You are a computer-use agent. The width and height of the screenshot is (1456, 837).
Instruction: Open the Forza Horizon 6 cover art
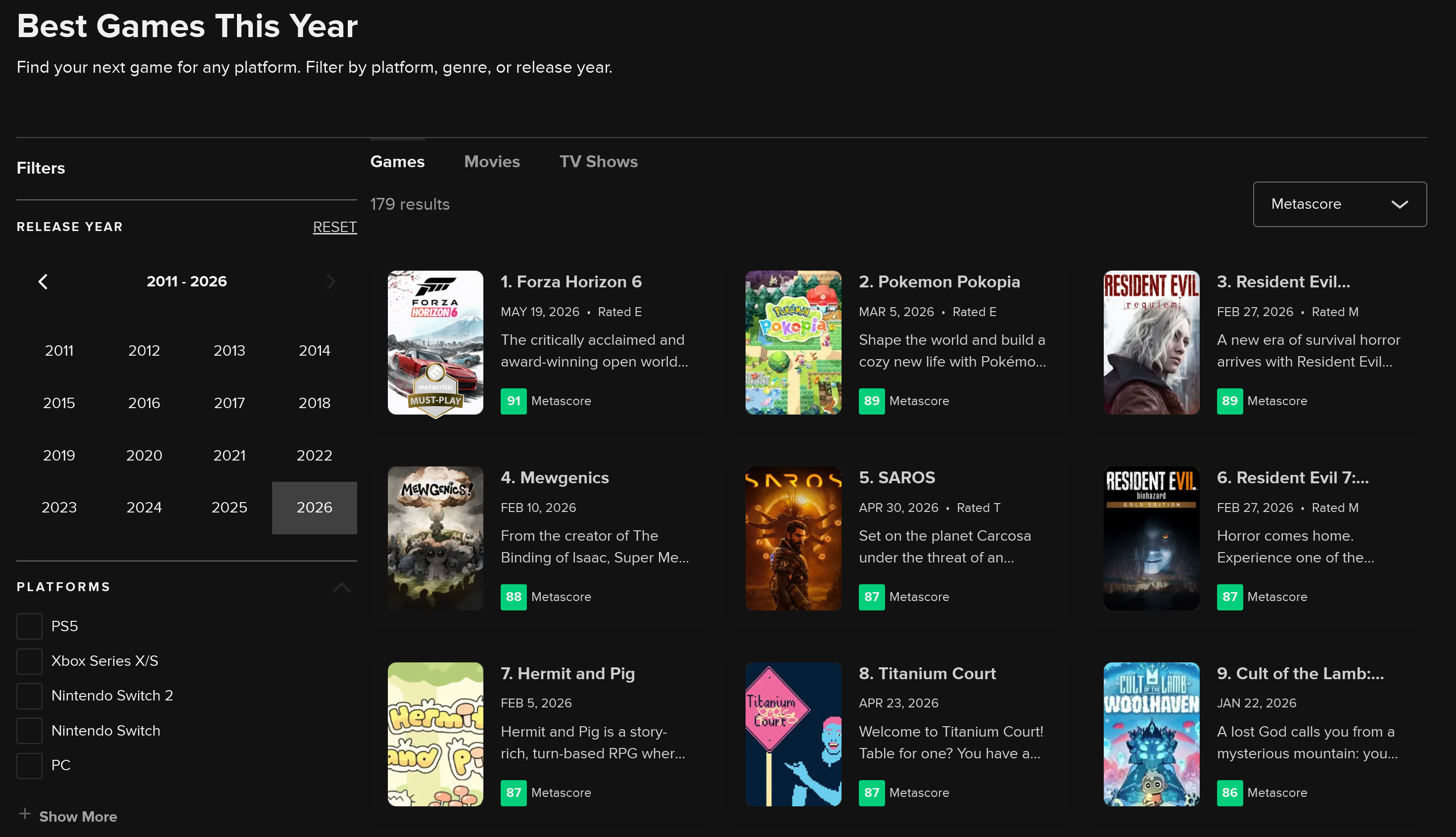[435, 343]
